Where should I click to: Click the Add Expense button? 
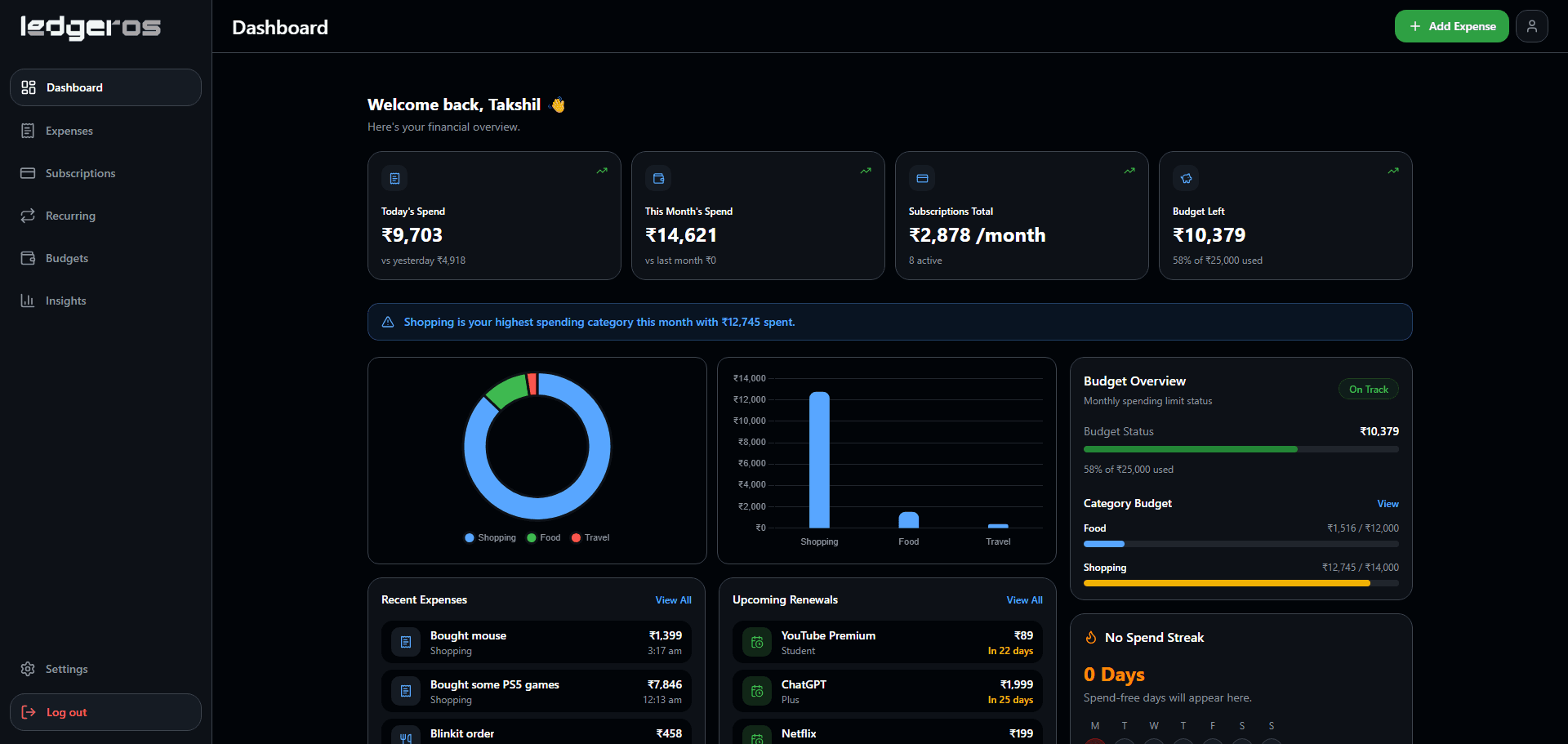pos(1451,26)
